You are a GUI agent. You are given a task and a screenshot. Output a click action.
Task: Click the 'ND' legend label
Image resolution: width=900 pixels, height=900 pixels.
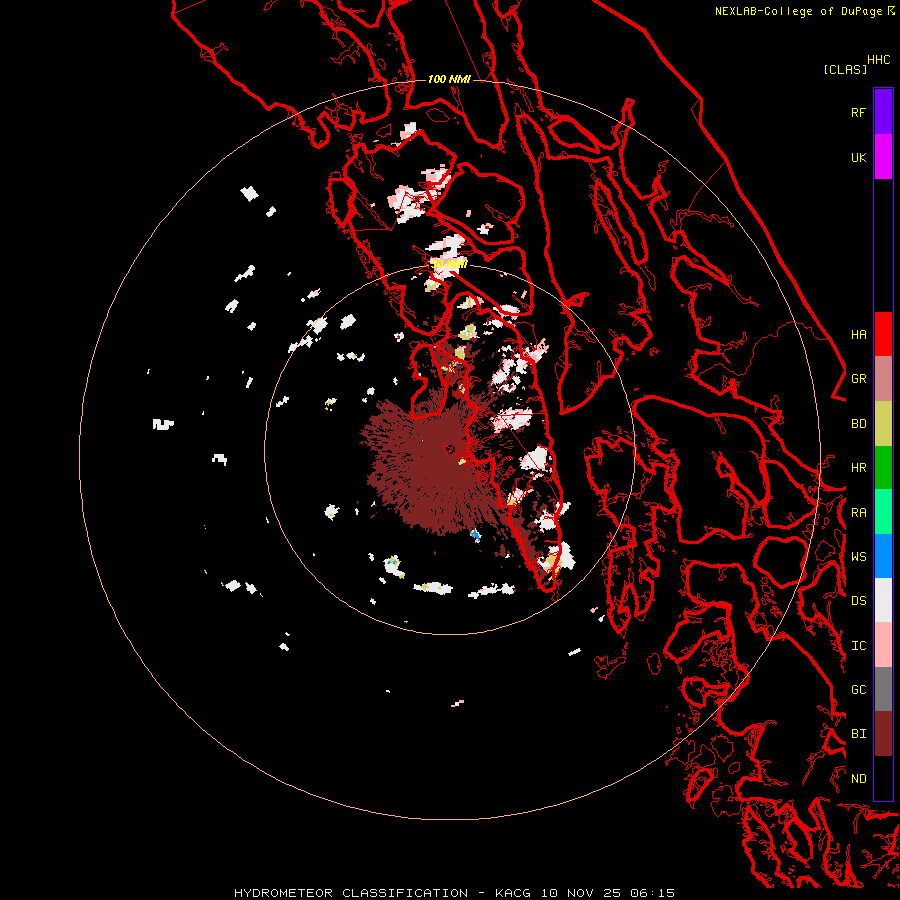click(x=859, y=779)
